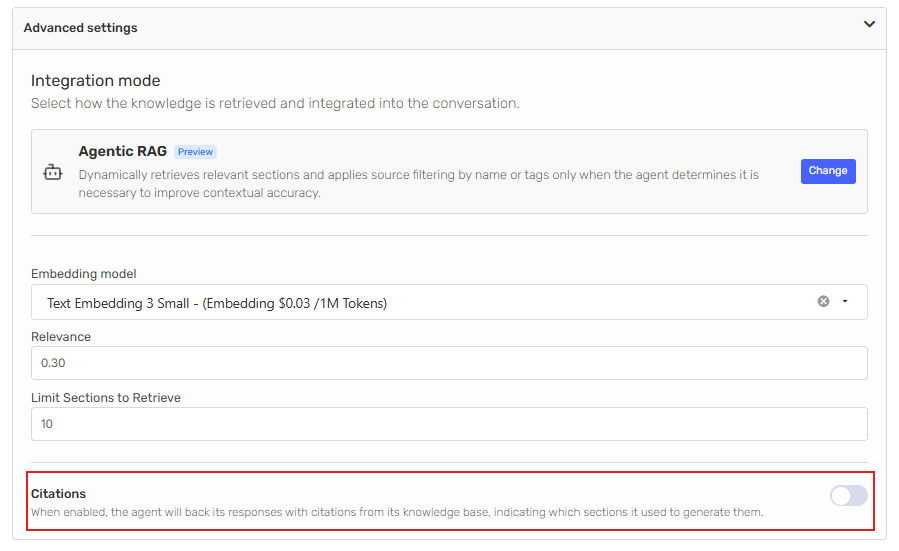Collapse the Advanced settings section chevron
Image resolution: width=899 pixels, height=551 pixels.
pos(869,25)
